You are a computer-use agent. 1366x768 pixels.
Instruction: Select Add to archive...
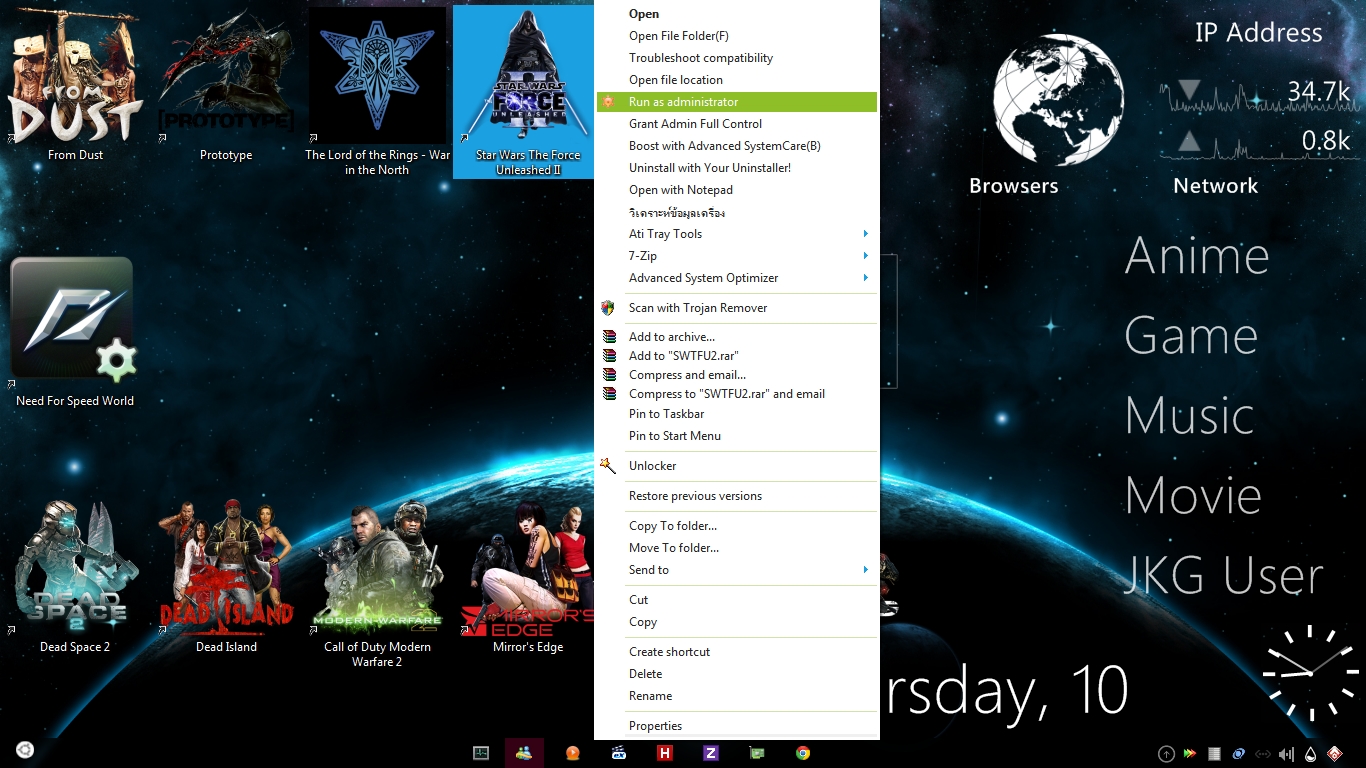(x=737, y=337)
